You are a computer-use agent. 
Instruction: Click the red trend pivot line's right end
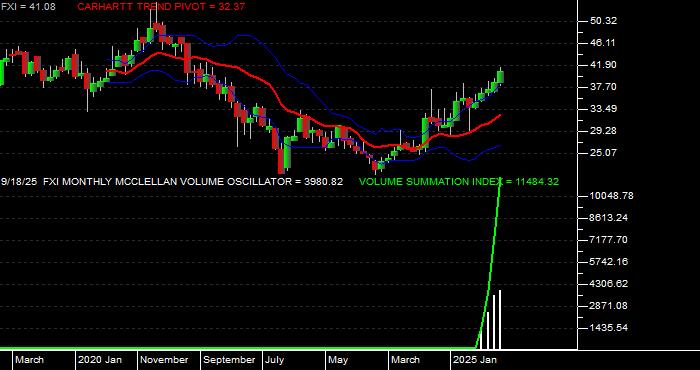[x=500, y=115]
